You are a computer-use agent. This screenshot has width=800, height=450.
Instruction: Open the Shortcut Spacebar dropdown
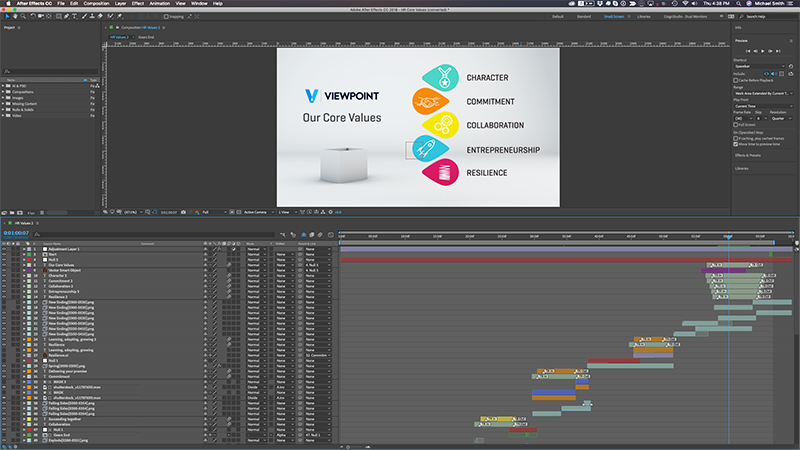[760, 66]
